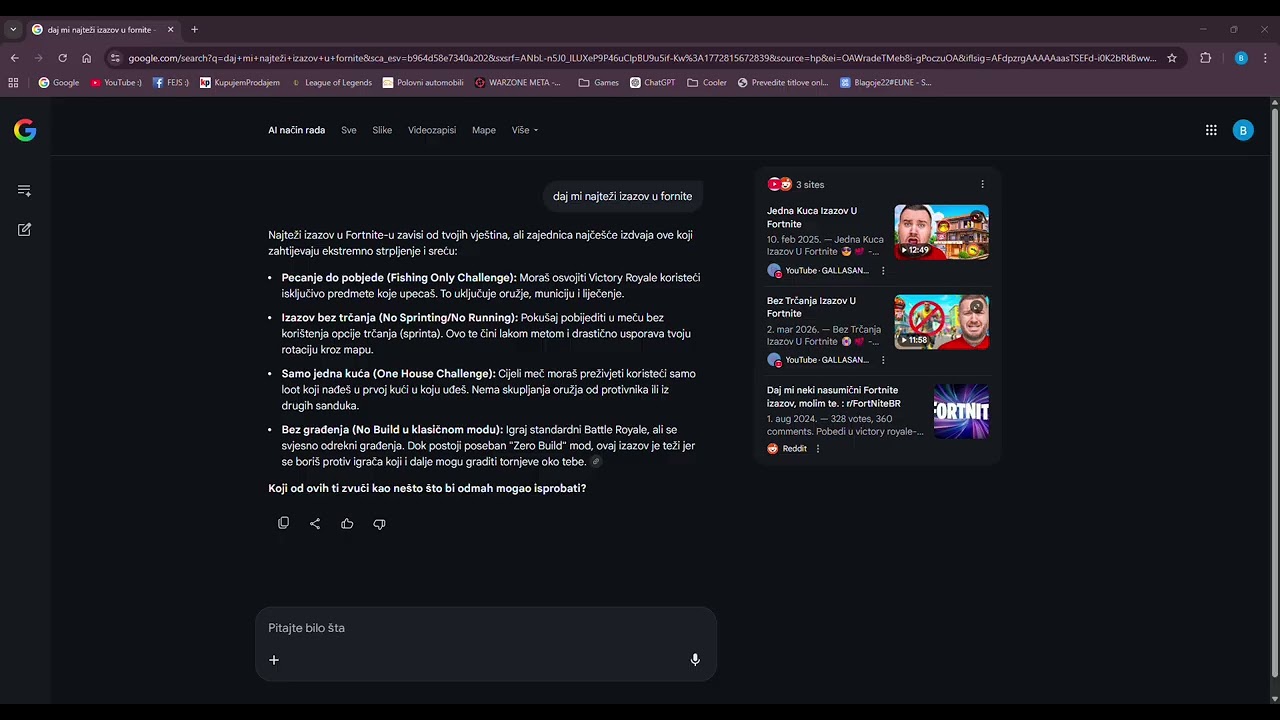Click the Pitajte bilo šta prompt field
The image size is (1280, 720).
pyautogui.click(x=486, y=628)
